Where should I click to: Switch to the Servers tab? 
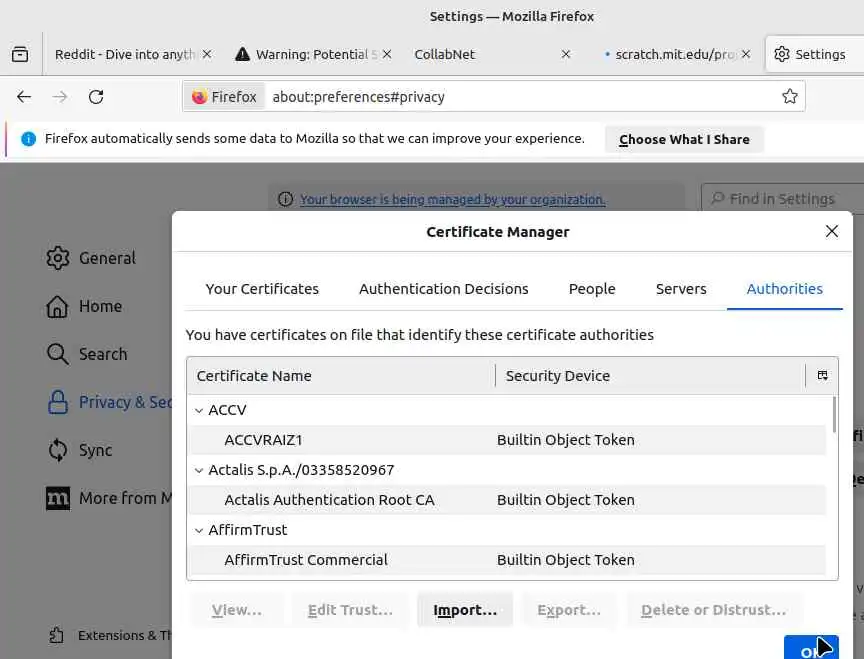681,289
